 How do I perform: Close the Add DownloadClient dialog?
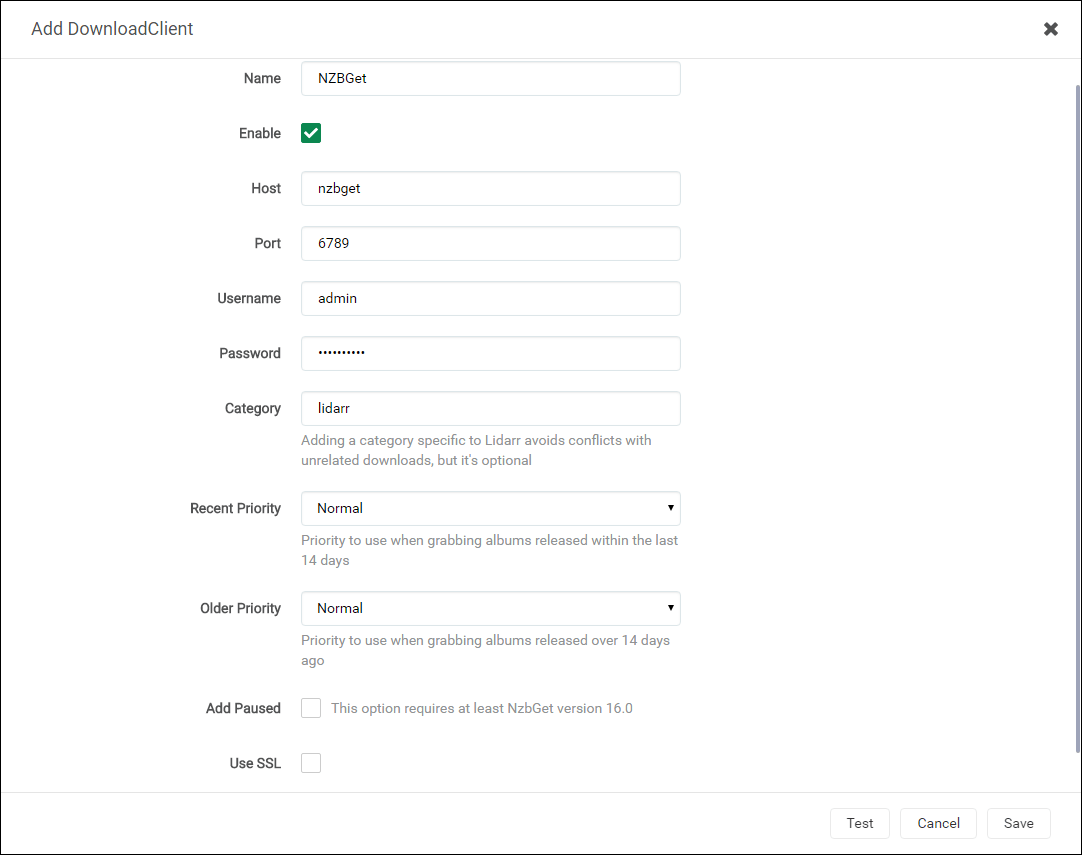click(x=1050, y=29)
